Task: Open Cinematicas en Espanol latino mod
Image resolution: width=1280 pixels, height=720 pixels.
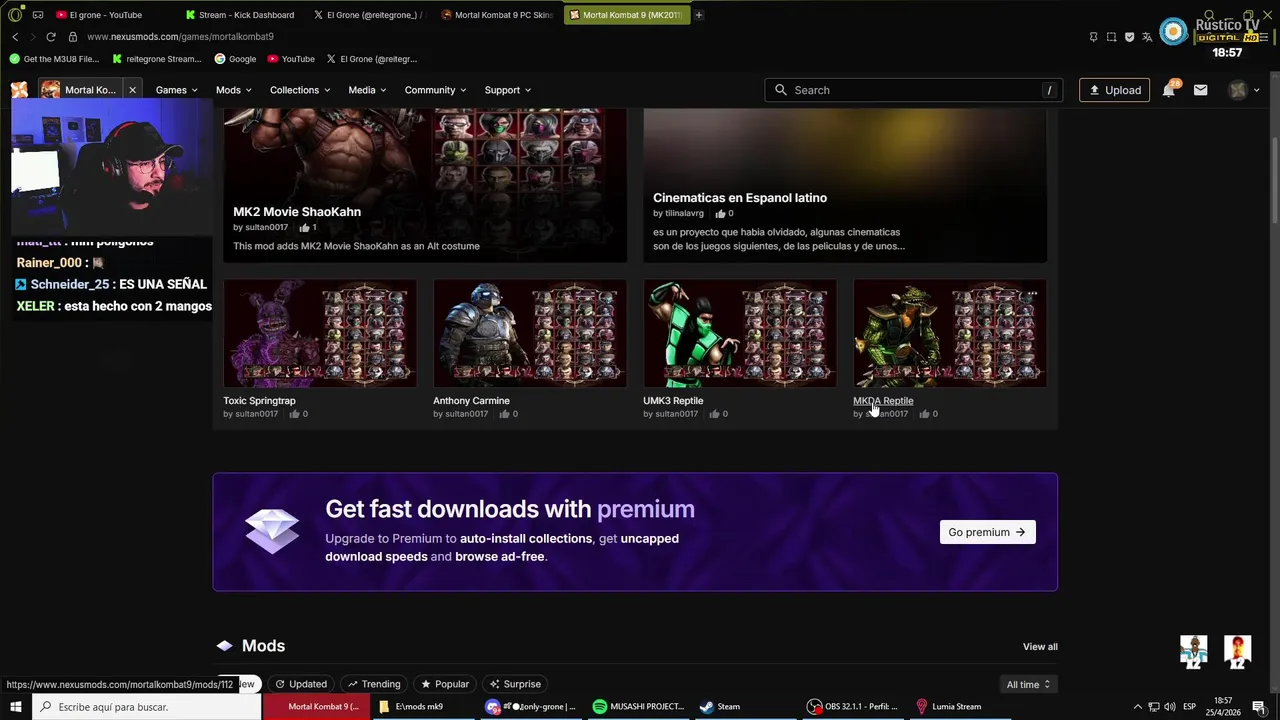Action: click(740, 198)
